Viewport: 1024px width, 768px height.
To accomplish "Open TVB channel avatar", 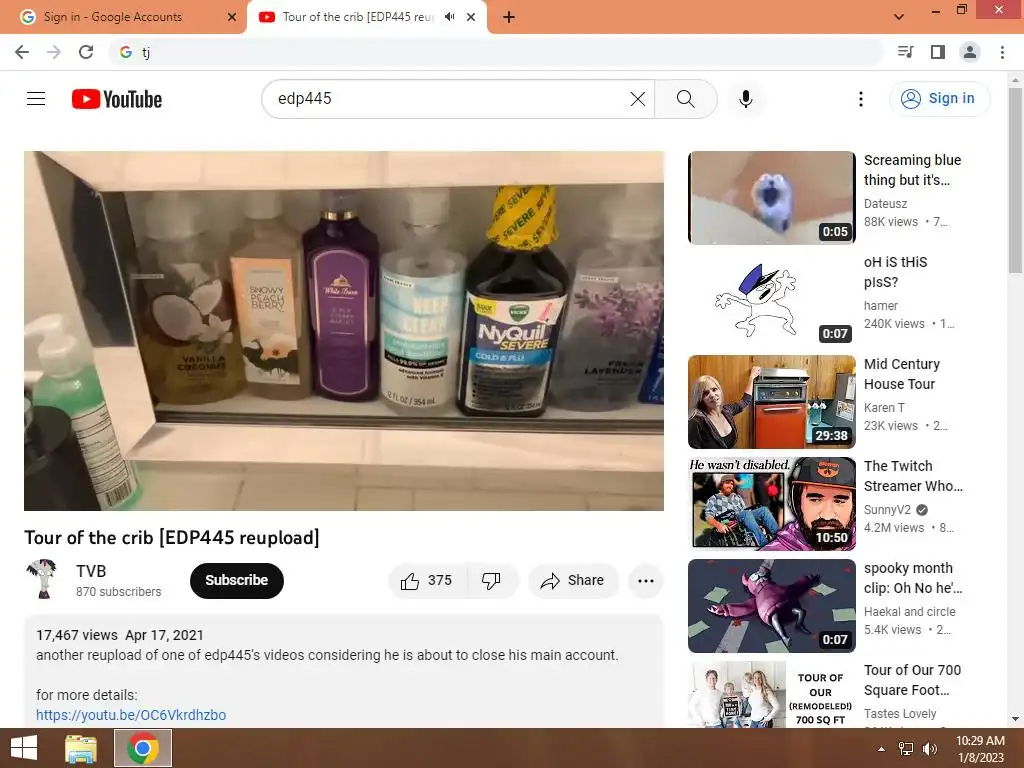I will click(x=43, y=579).
